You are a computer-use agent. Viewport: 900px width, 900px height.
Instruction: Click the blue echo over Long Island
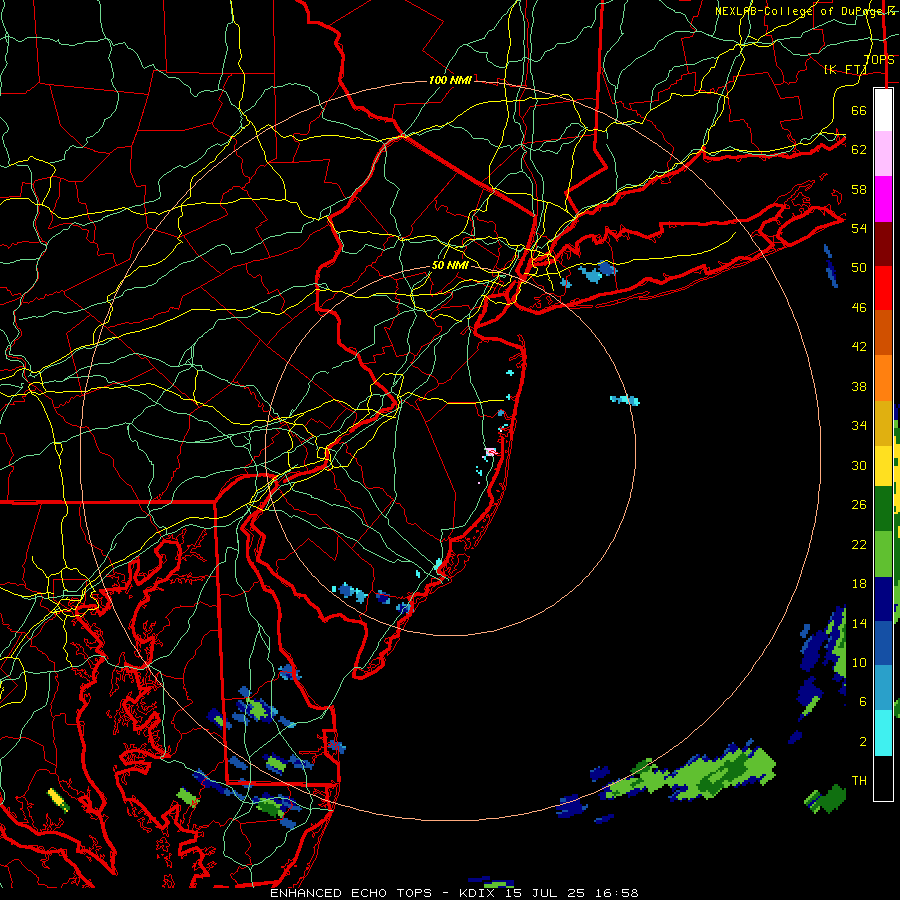(598, 271)
